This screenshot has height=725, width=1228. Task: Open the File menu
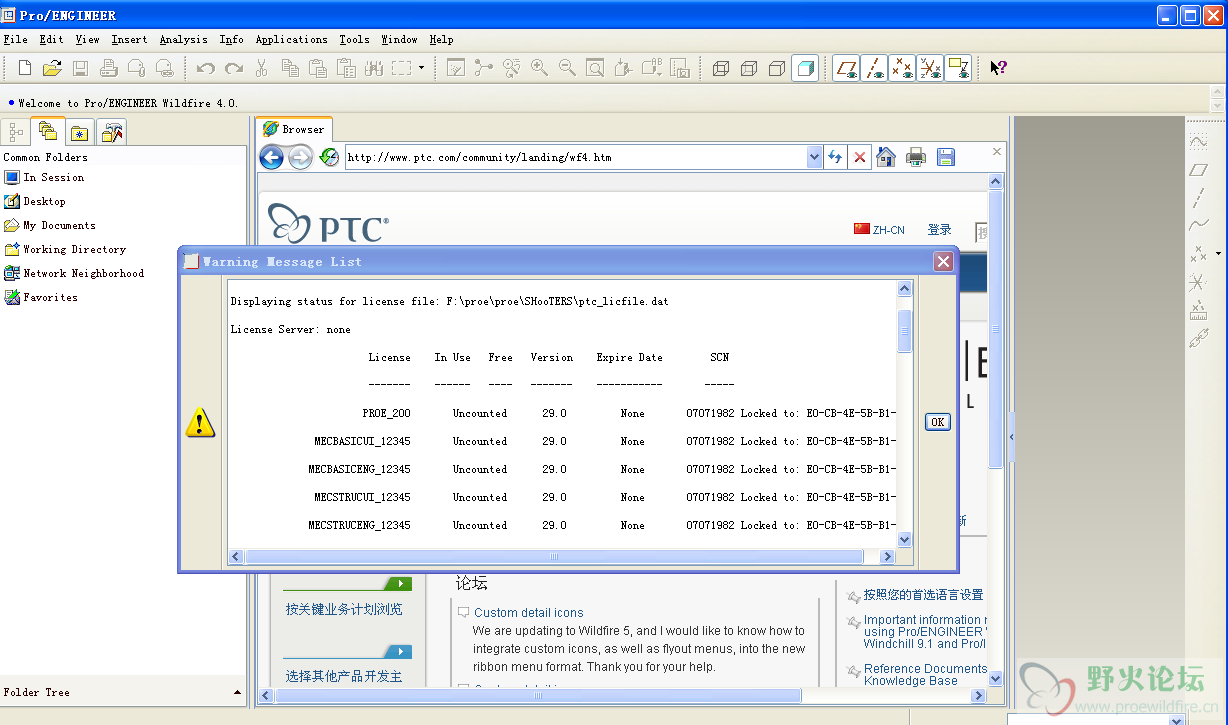pos(15,39)
